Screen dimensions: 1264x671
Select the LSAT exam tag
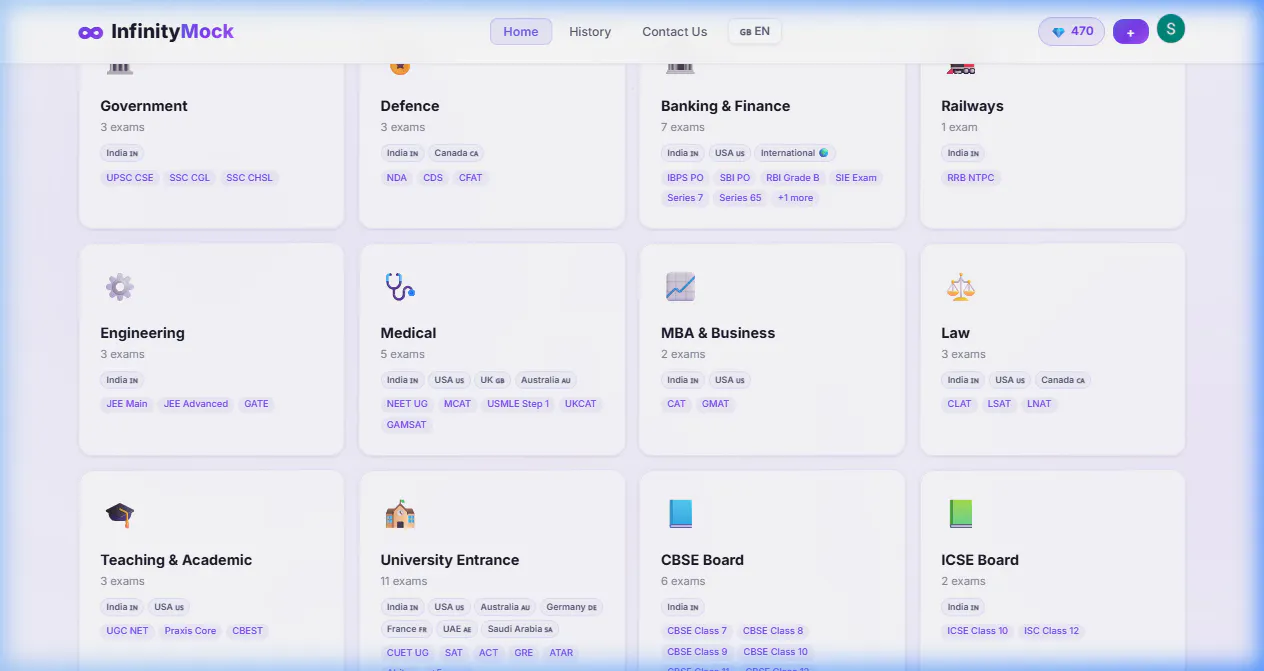click(x=1000, y=404)
